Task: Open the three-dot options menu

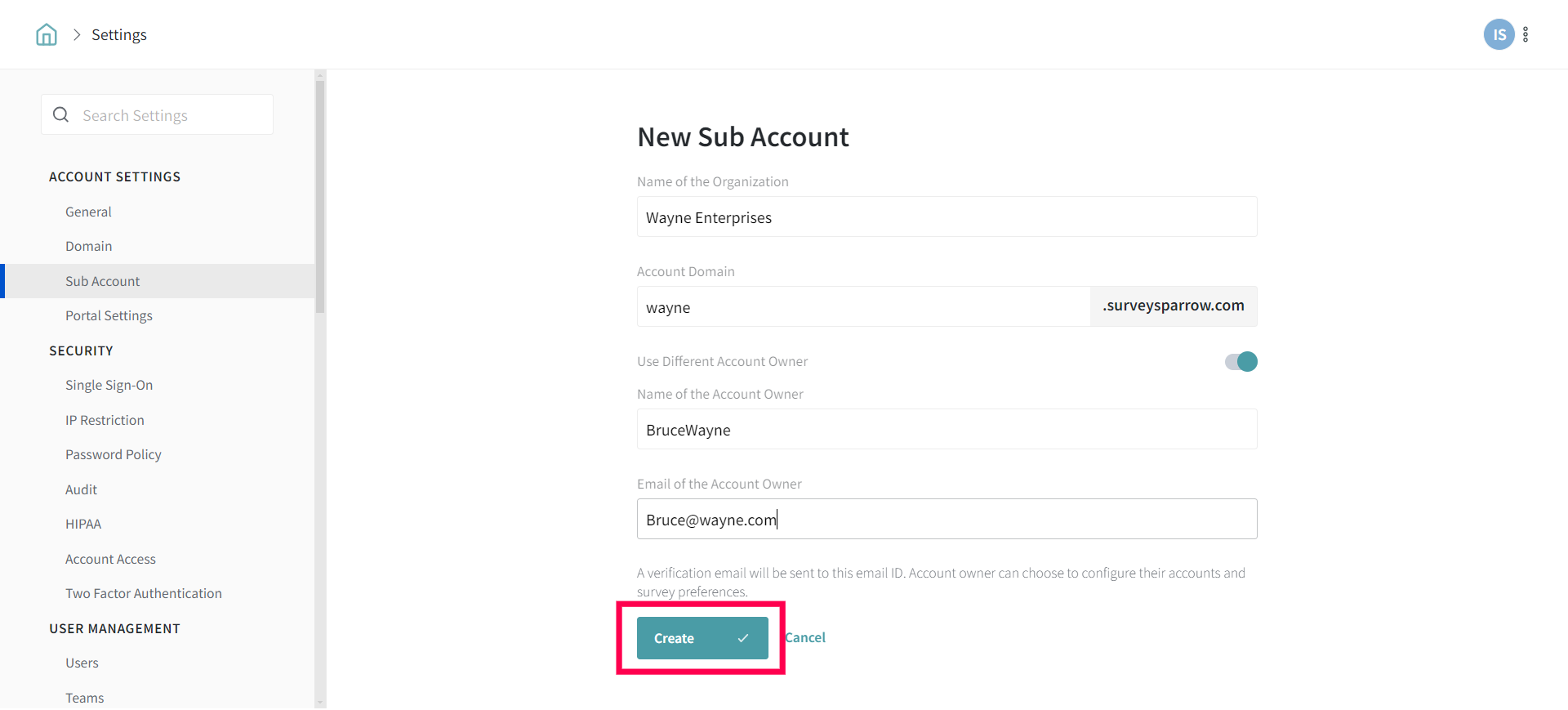Action: (1526, 34)
